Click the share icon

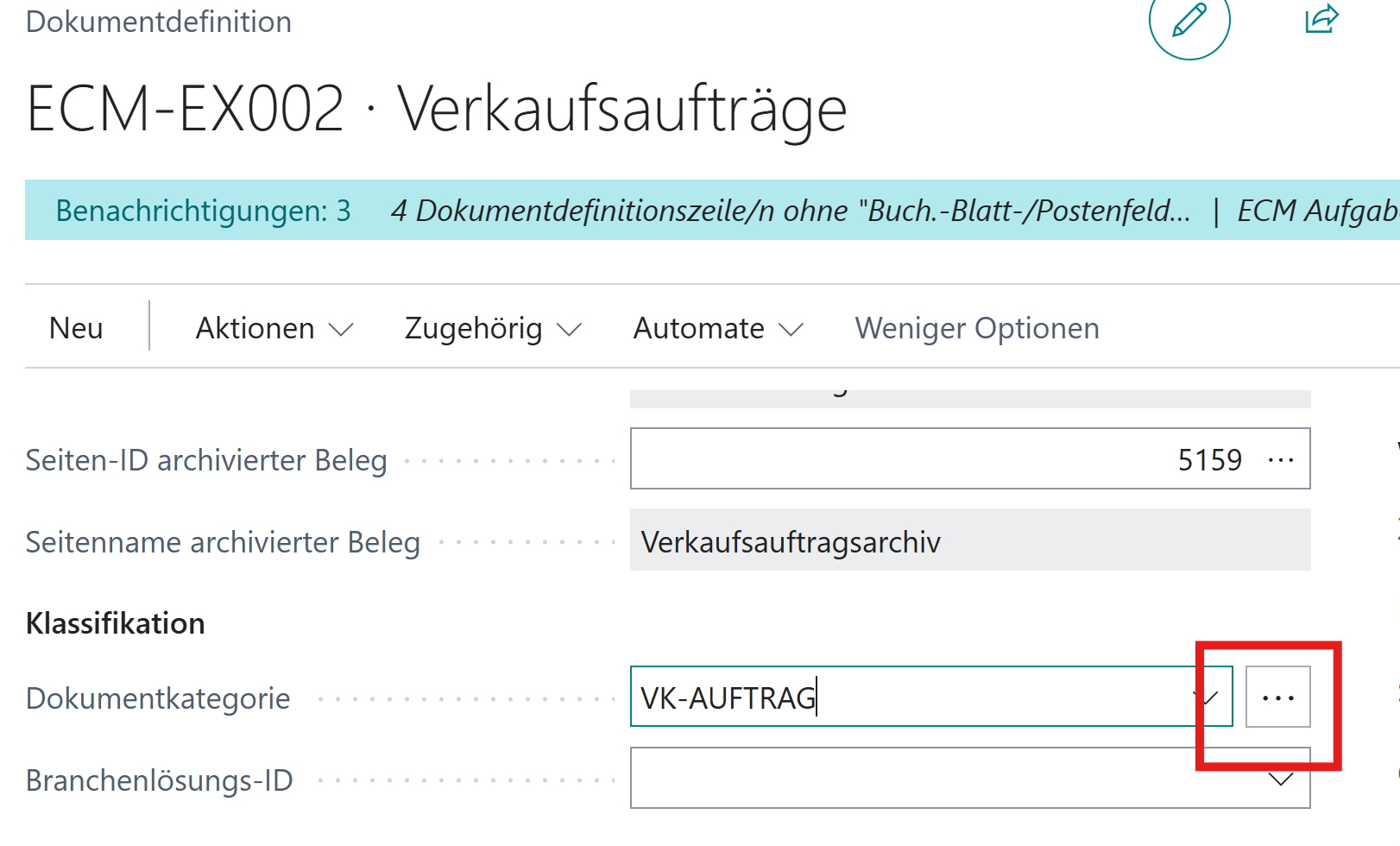coord(1321,19)
